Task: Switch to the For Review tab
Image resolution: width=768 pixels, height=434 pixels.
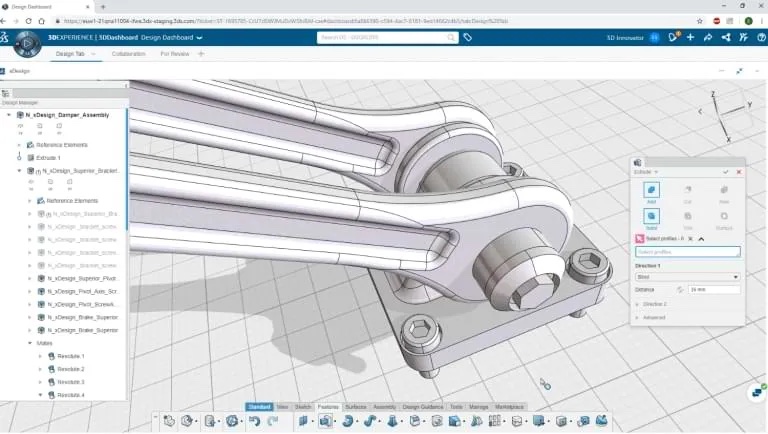Action: coord(174,54)
